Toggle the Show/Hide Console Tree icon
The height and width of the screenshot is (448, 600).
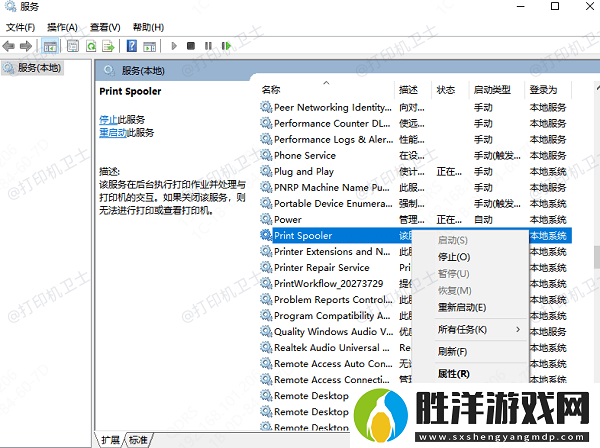[x=50, y=46]
